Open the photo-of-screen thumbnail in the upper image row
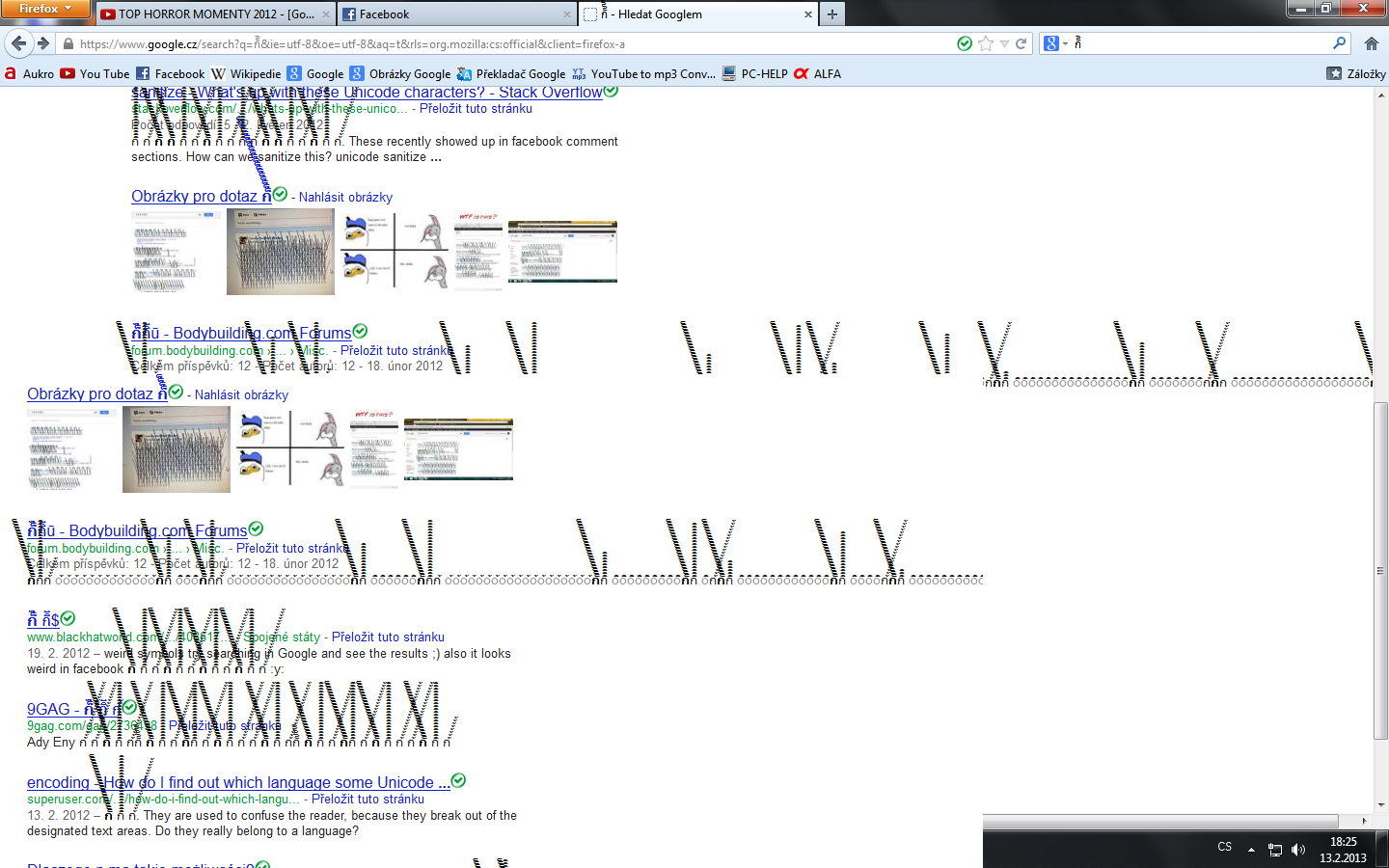 (x=280, y=252)
